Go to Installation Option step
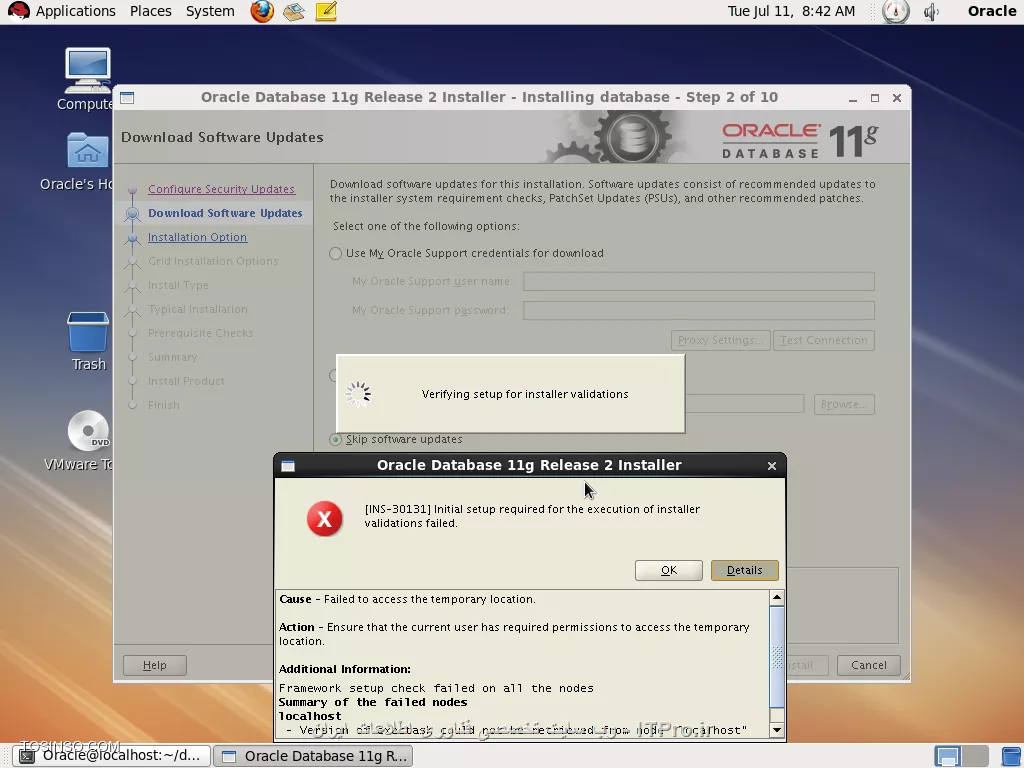Image resolution: width=1024 pixels, height=768 pixels. coord(197,237)
